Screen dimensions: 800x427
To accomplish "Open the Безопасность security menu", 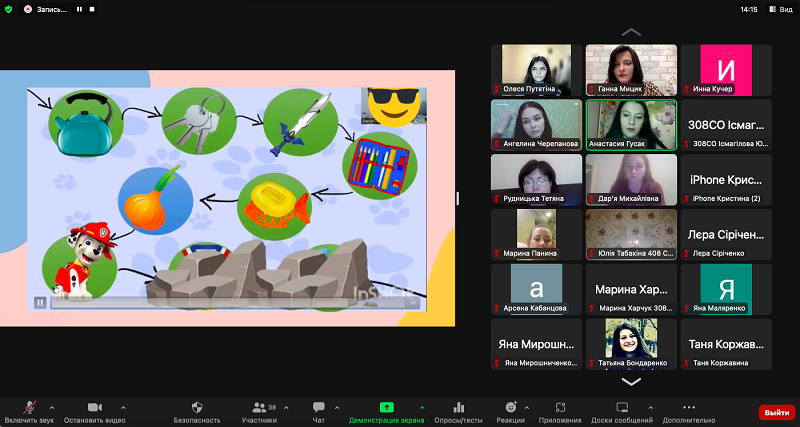I will pyautogui.click(x=197, y=412).
